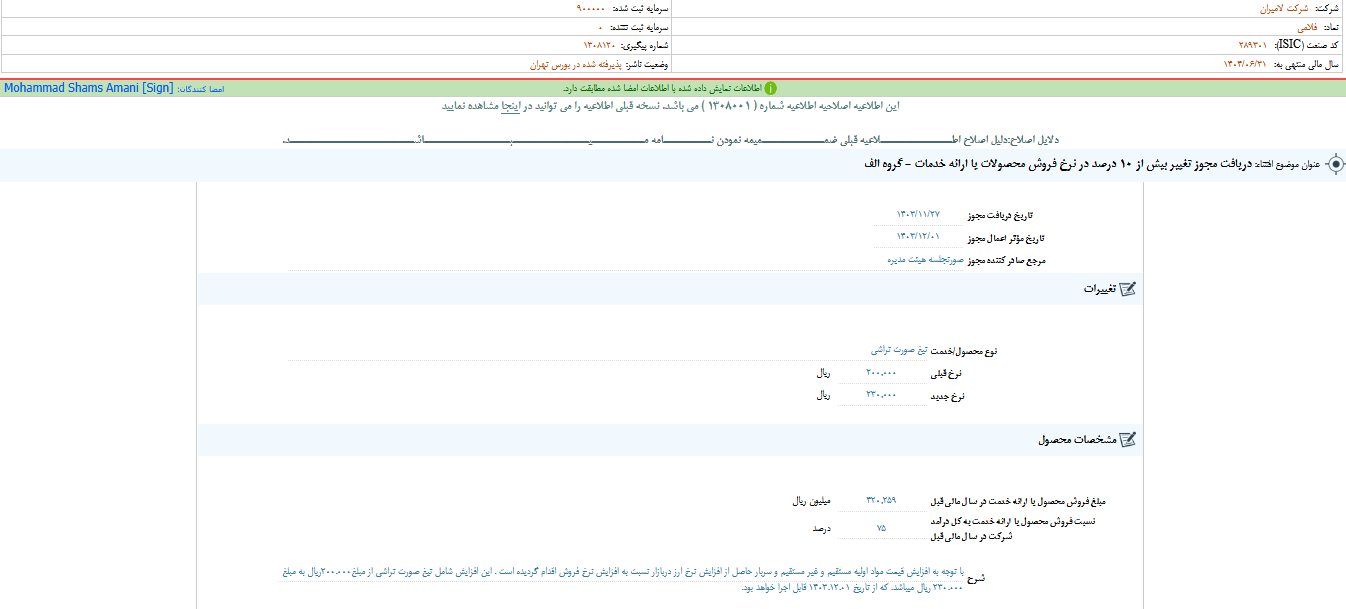Select the product type تیغ صورت تراشی value

(899, 352)
